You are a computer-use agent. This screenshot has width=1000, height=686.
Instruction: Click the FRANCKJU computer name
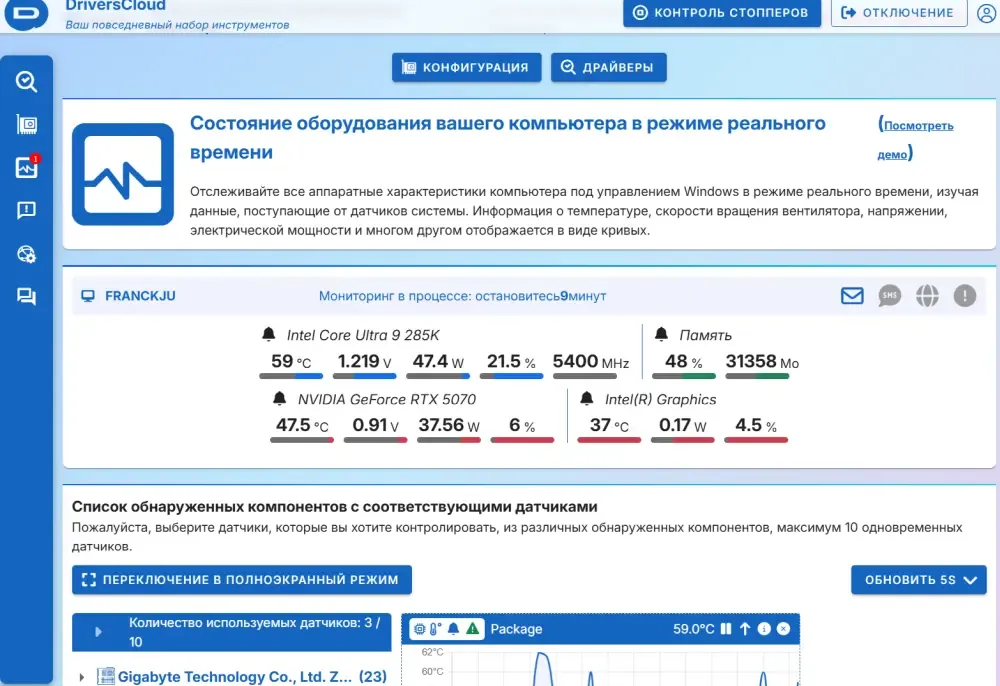(x=140, y=296)
